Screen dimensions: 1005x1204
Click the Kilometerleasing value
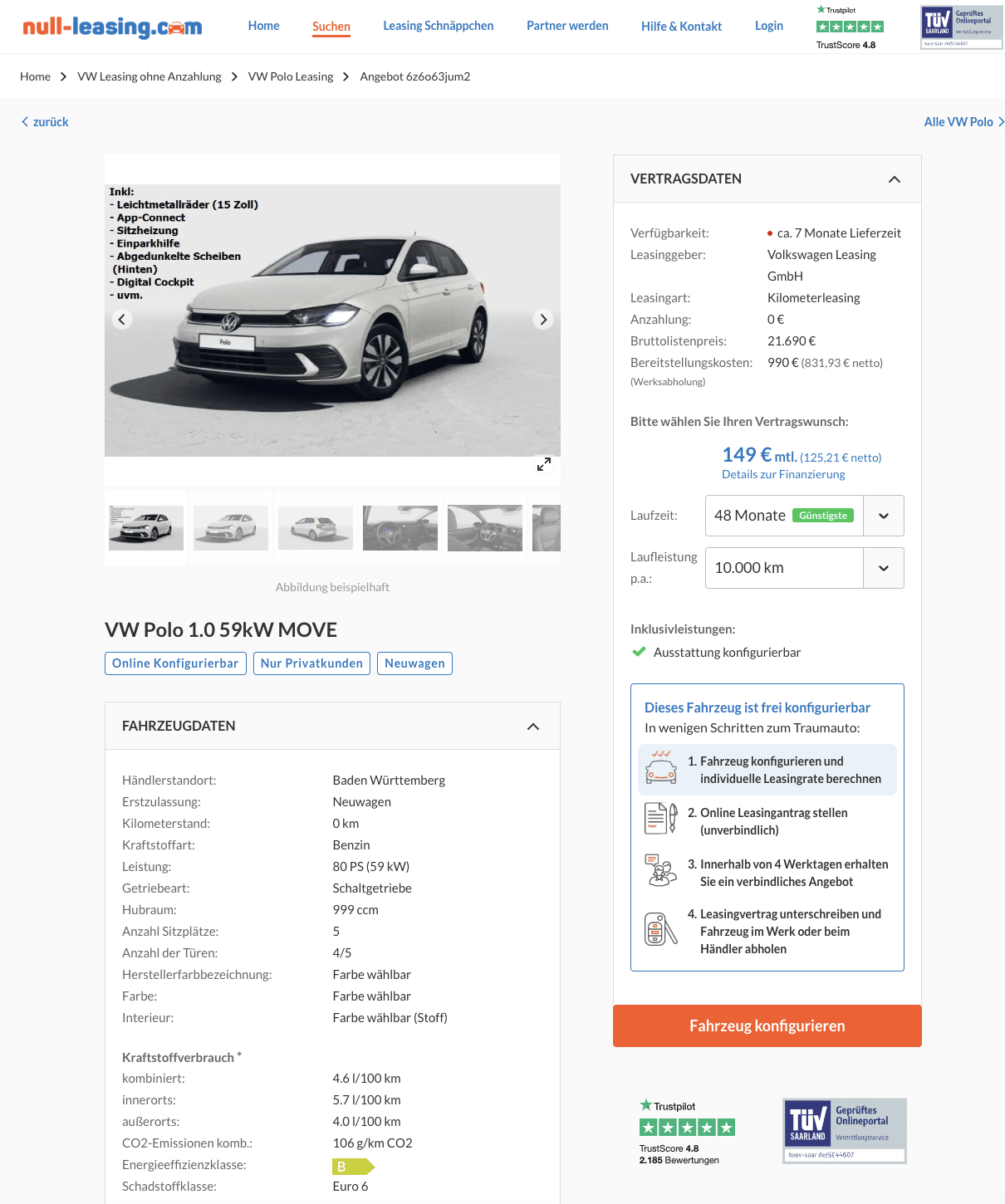(x=814, y=298)
